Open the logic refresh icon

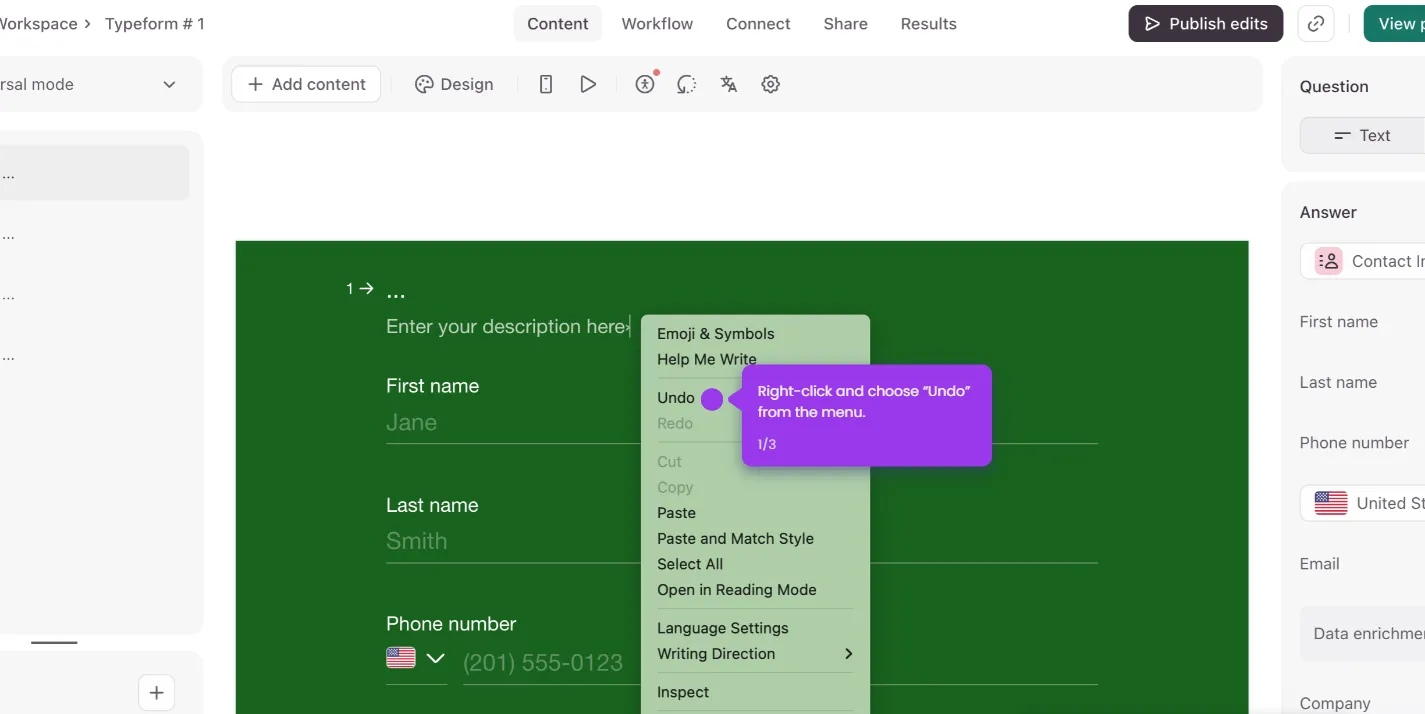686,84
